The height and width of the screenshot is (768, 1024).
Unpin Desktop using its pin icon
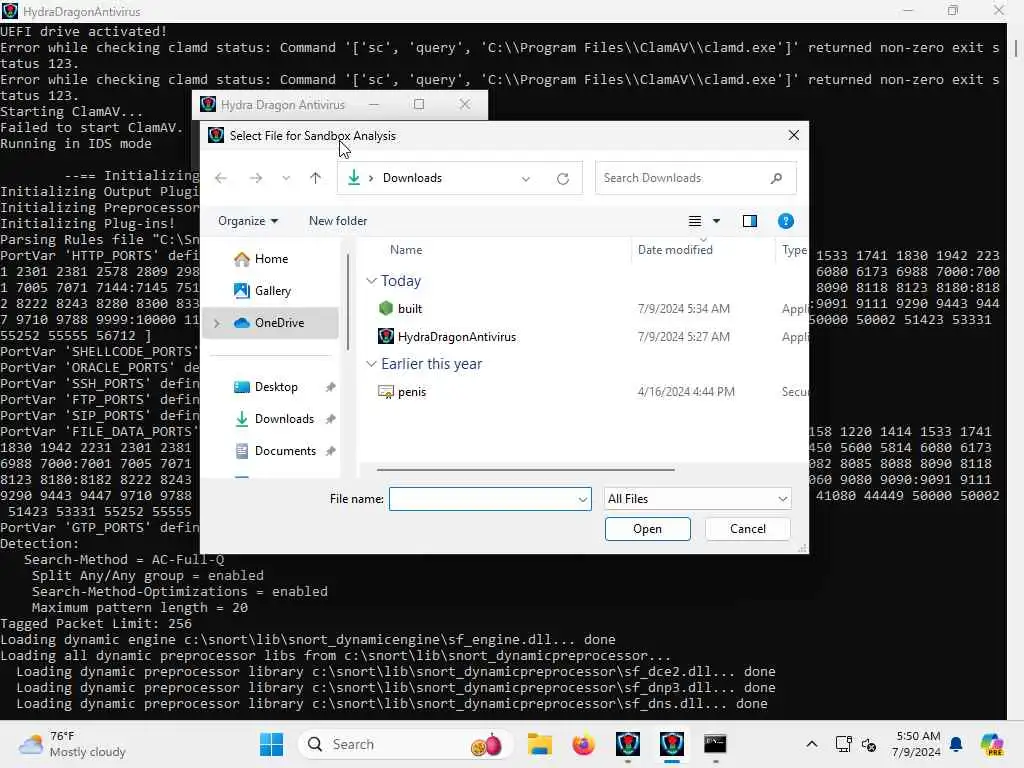(x=330, y=387)
